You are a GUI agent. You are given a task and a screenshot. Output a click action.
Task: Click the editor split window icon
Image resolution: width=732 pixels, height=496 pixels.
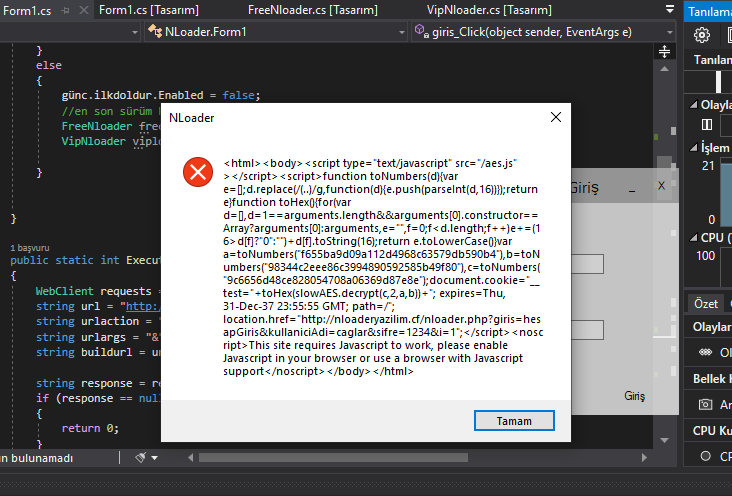click(664, 51)
